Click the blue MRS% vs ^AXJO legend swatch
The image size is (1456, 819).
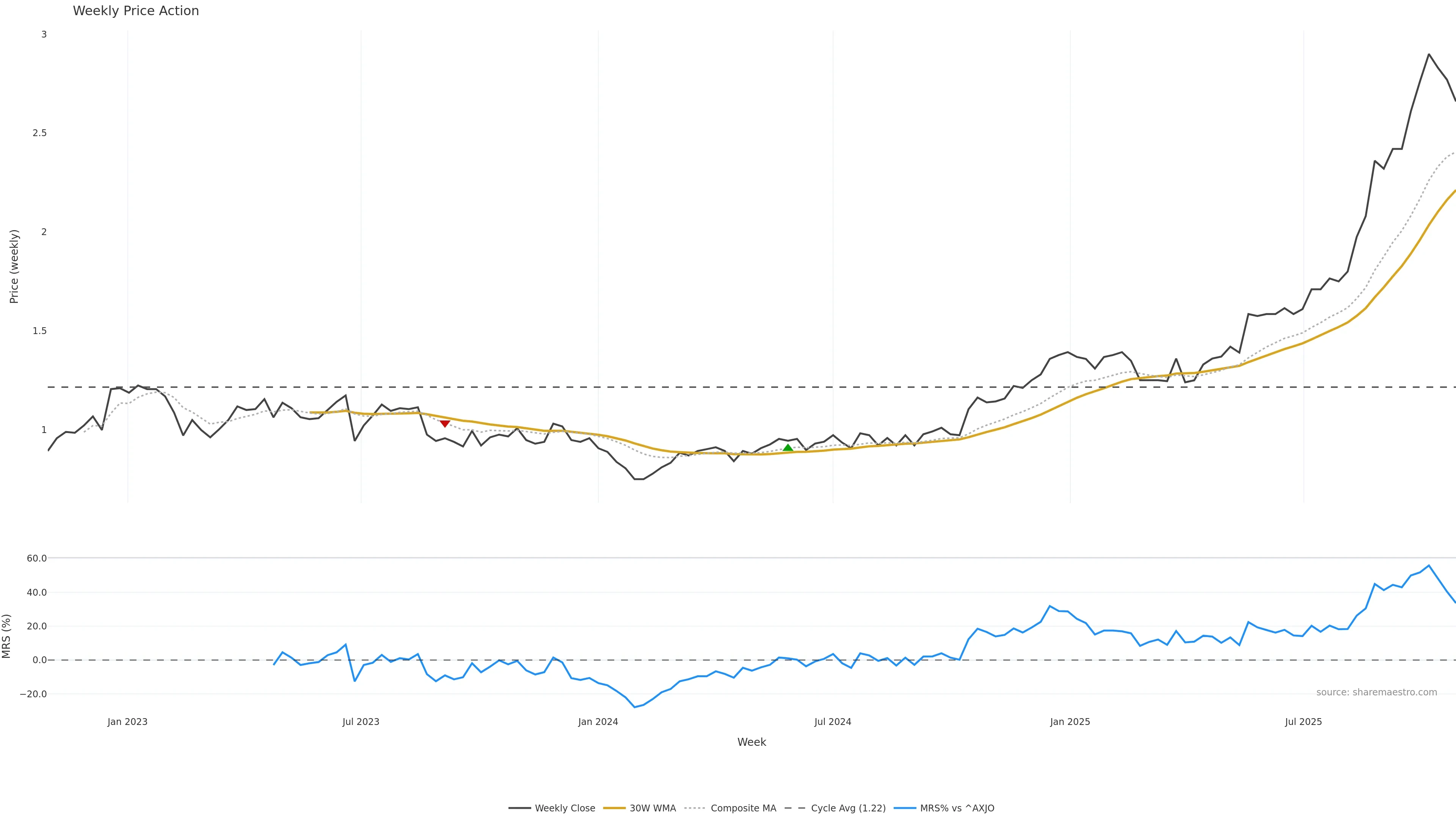[x=905, y=808]
